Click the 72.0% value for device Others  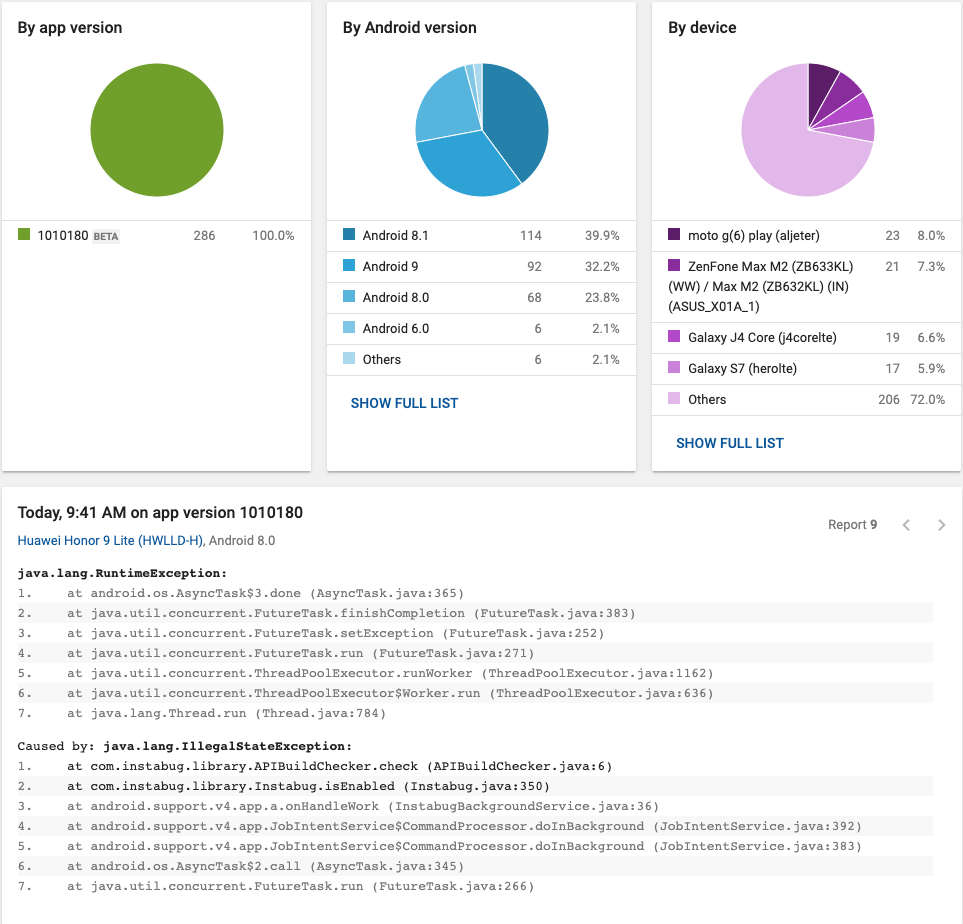[x=927, y=399]
